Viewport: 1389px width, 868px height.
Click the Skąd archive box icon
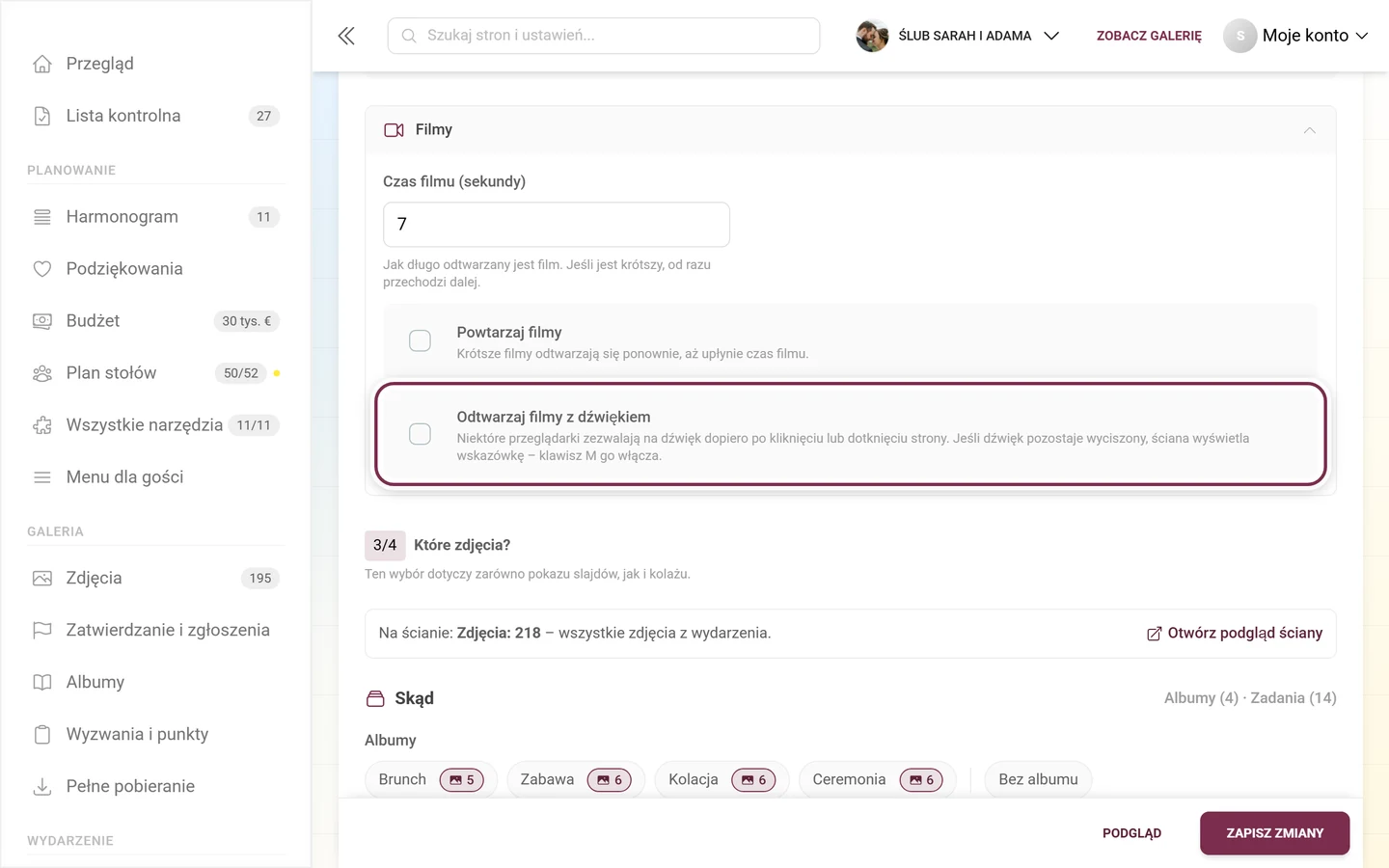[375, 698]
